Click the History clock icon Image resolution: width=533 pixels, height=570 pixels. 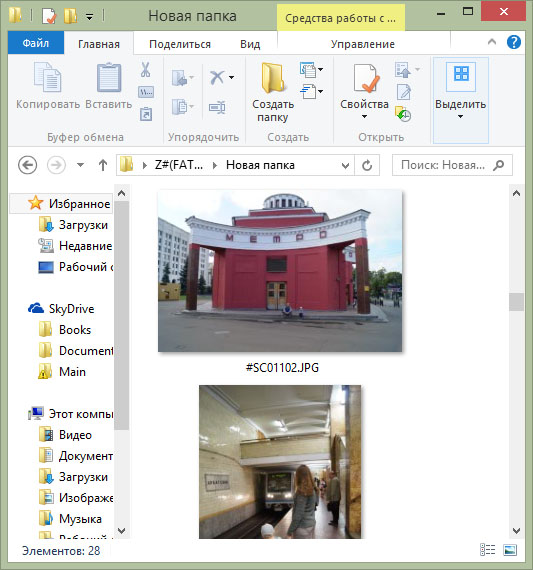tap(403, 114)
